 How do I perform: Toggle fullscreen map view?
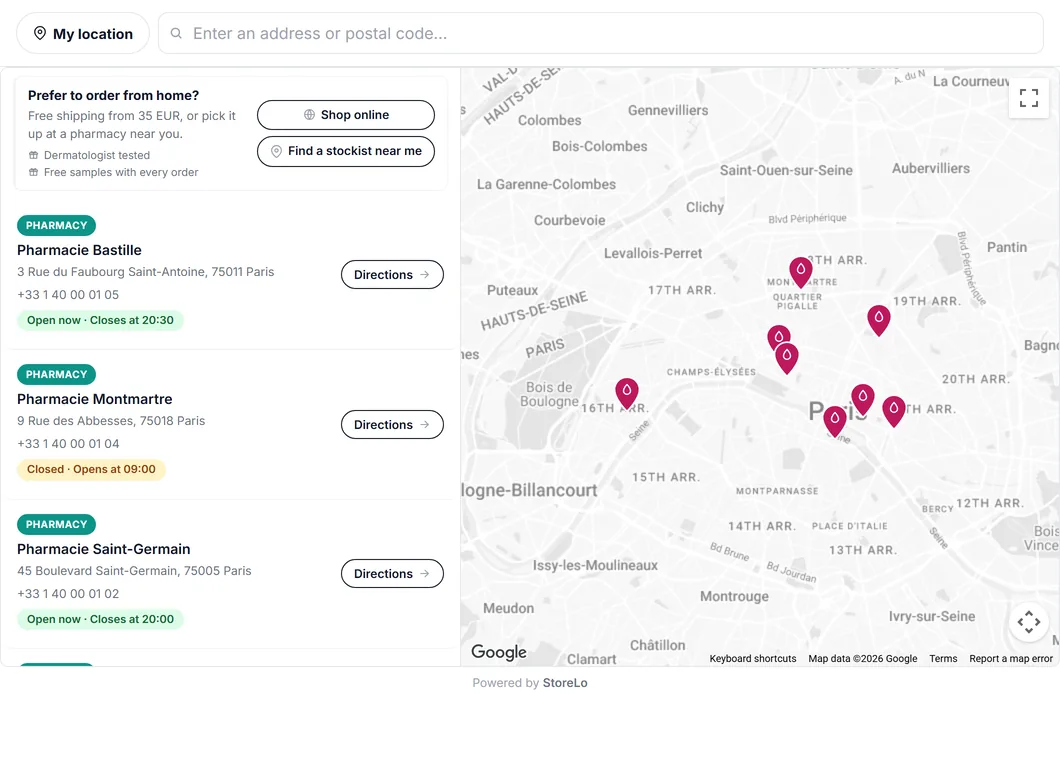coord(1028,98)
